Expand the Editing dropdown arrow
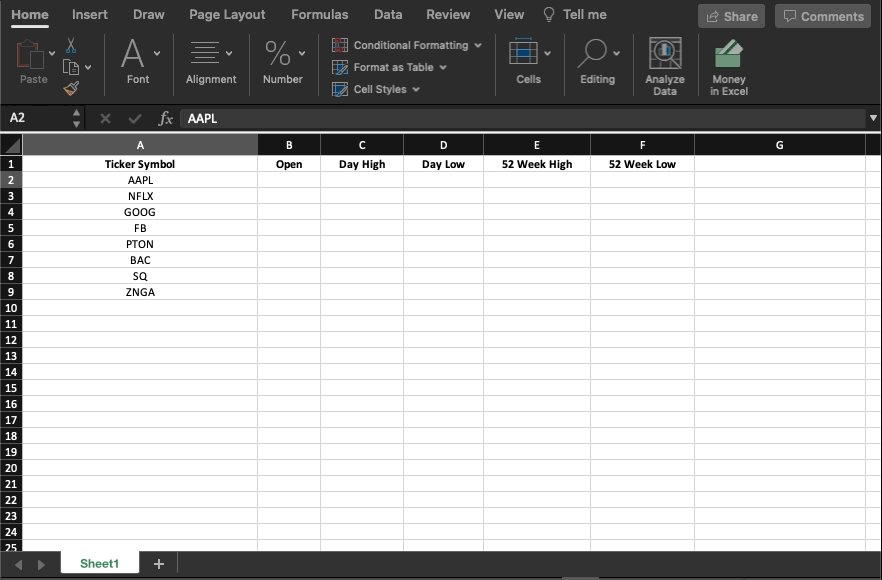882x580 pixels. coord(616,53)
